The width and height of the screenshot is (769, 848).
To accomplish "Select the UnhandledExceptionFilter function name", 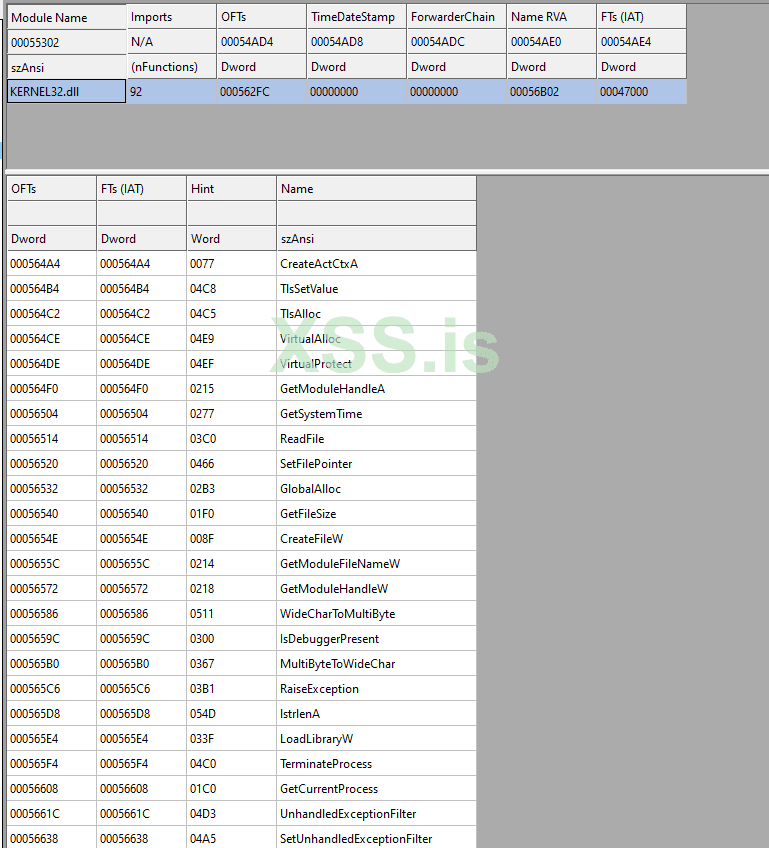I will 348,814.
